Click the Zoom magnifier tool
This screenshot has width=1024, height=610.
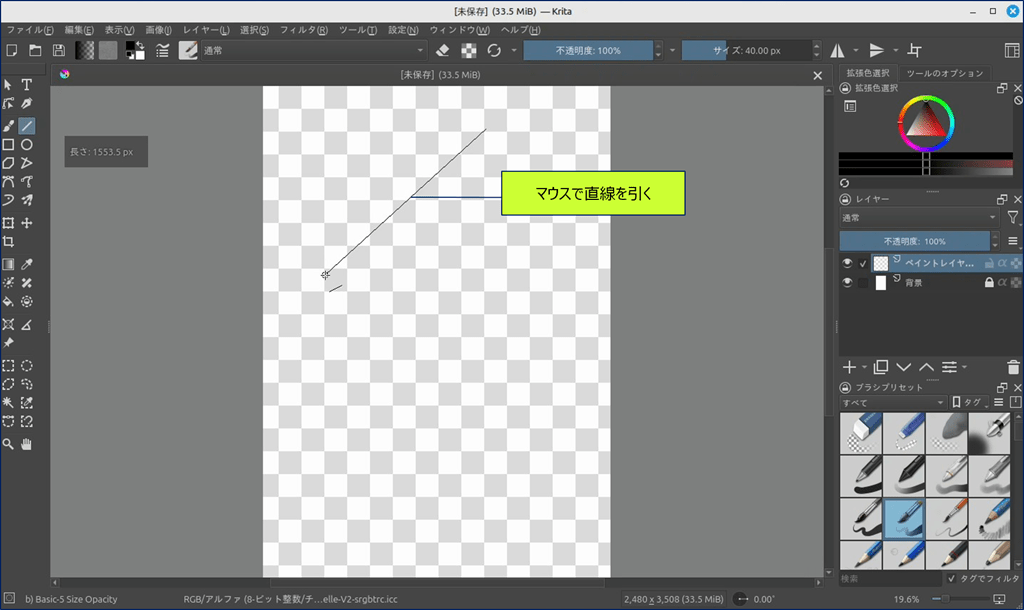click(x=8, y=443)
